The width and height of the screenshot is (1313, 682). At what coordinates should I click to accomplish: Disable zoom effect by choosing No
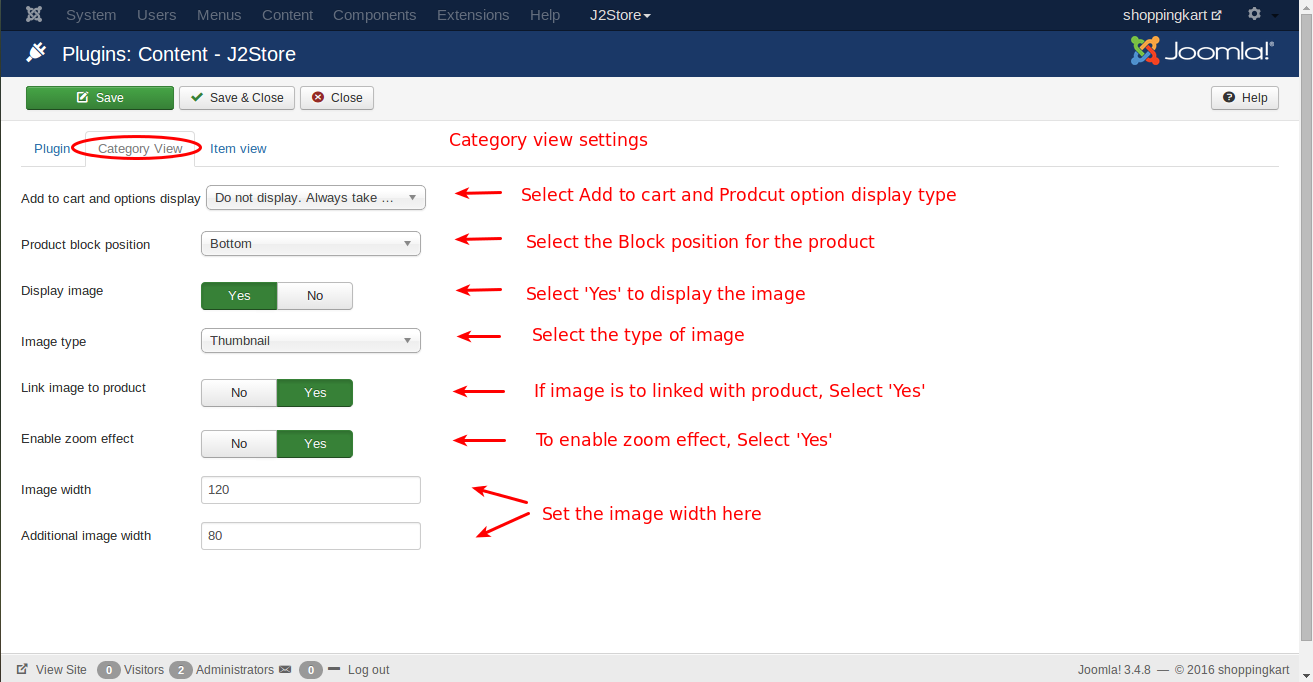pos(239,444)
